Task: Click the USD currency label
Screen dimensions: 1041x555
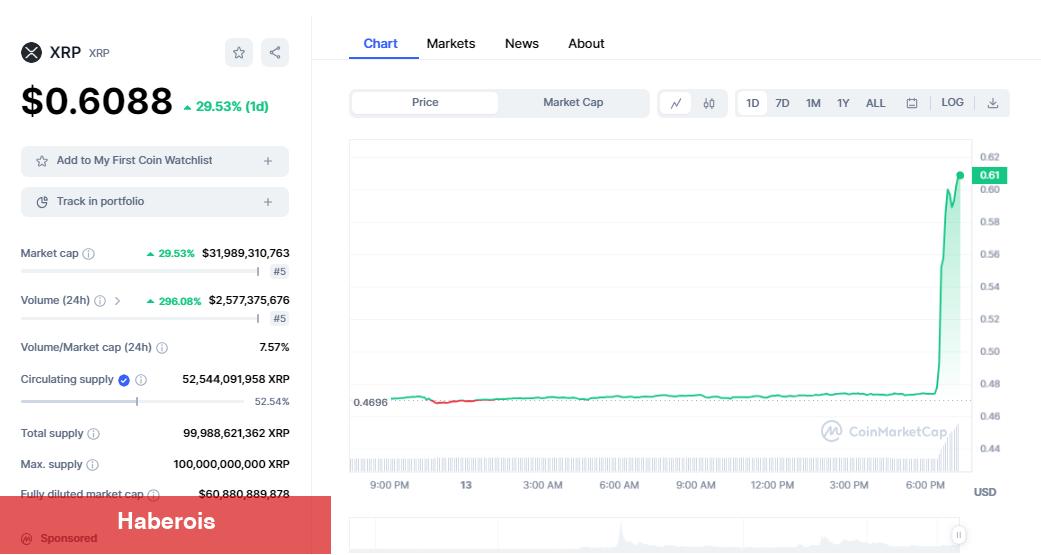Action: coord(985,492)
